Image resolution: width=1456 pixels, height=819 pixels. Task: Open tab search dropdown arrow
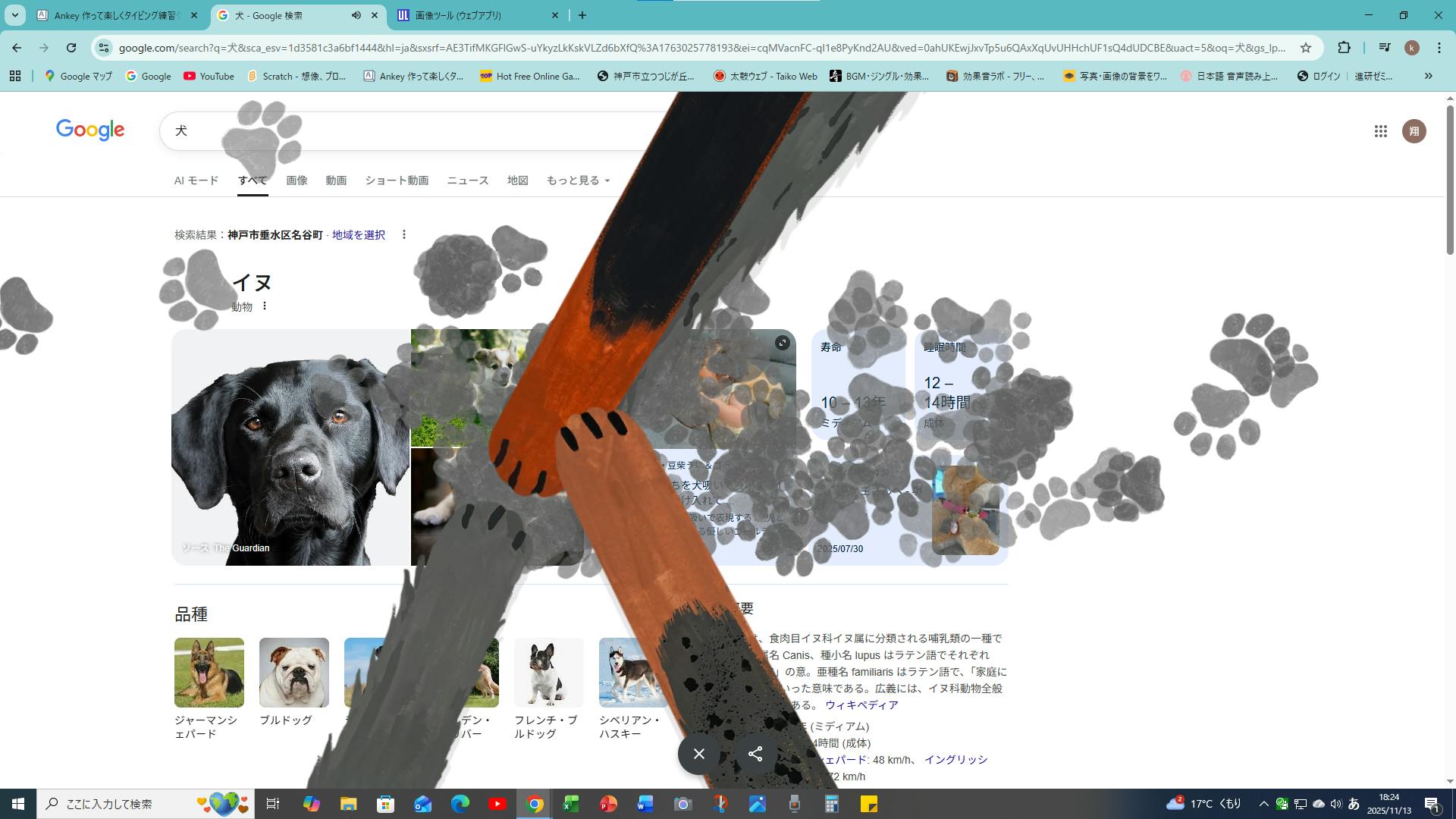click(14, 15)
